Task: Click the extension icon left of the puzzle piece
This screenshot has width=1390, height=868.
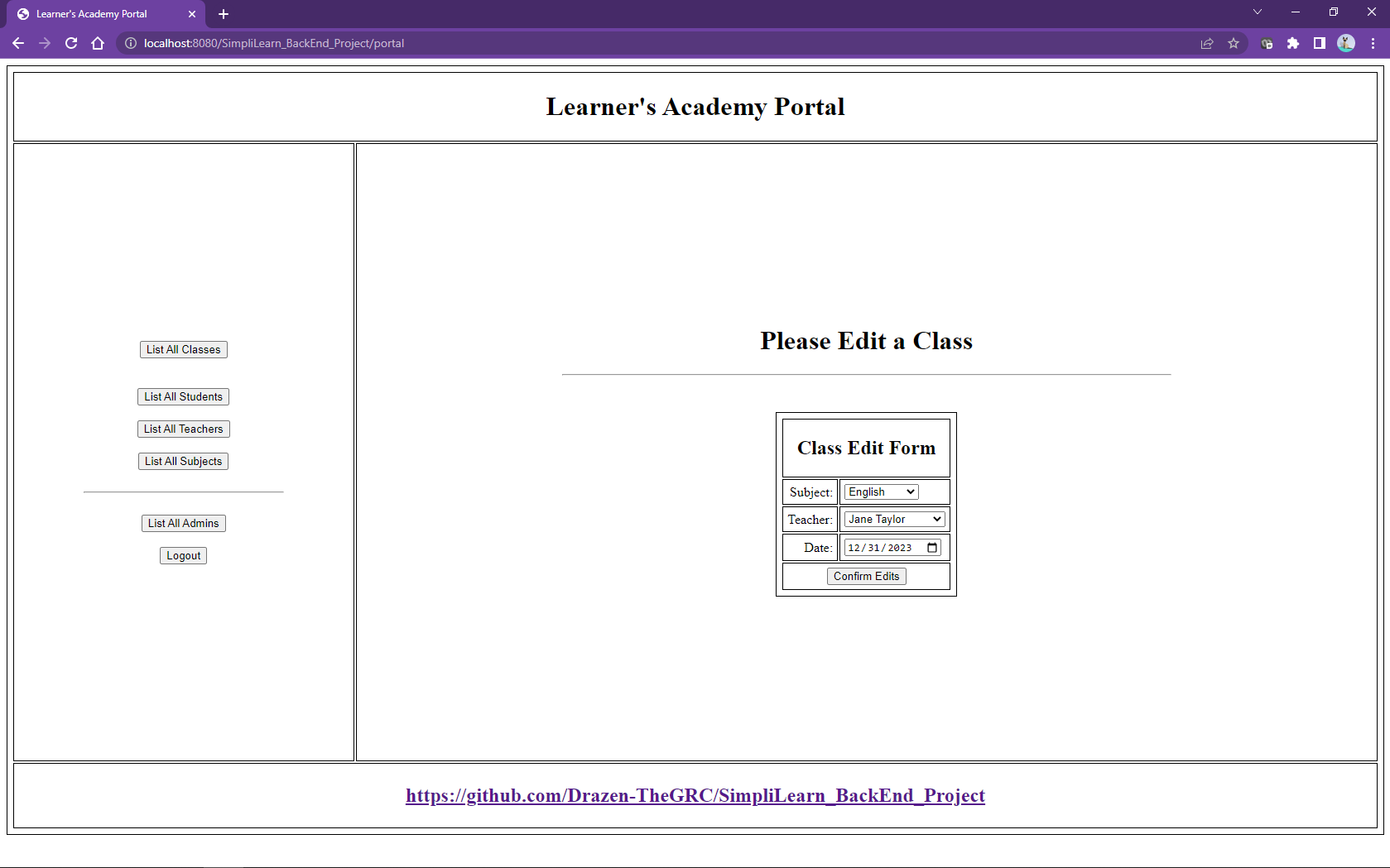Action: (1267, 43)
